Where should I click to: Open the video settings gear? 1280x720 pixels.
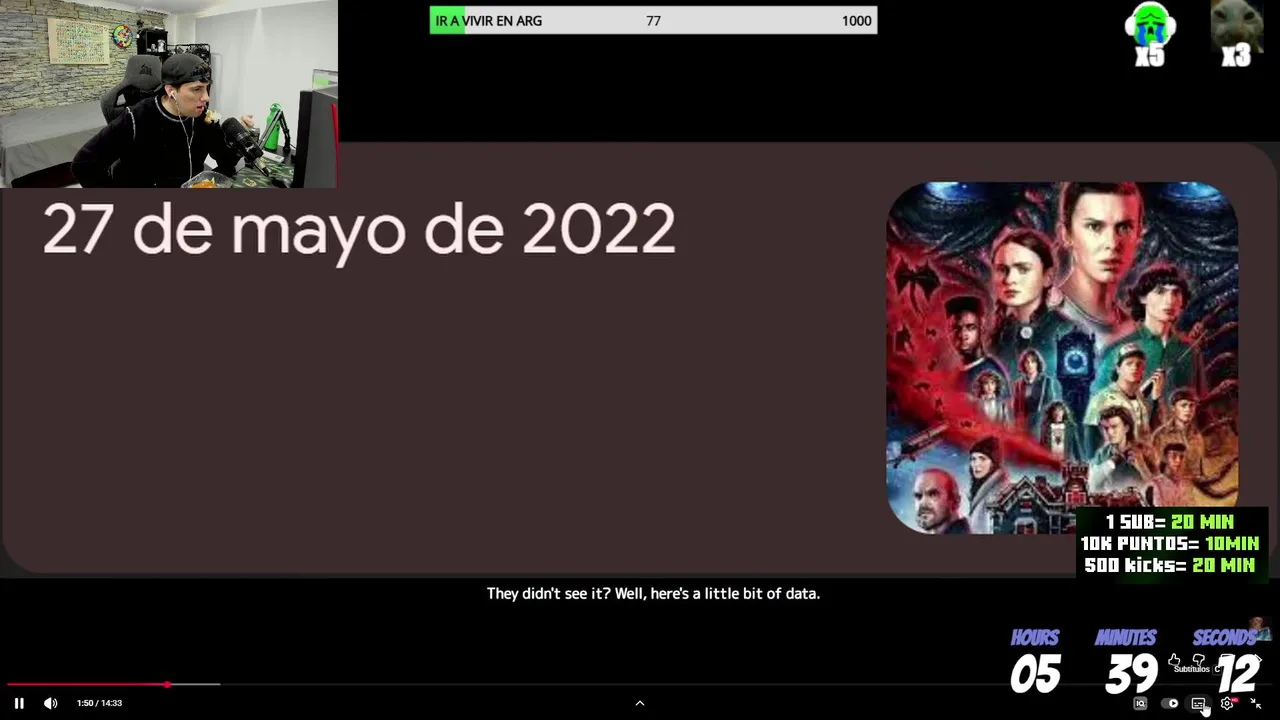1227,704
